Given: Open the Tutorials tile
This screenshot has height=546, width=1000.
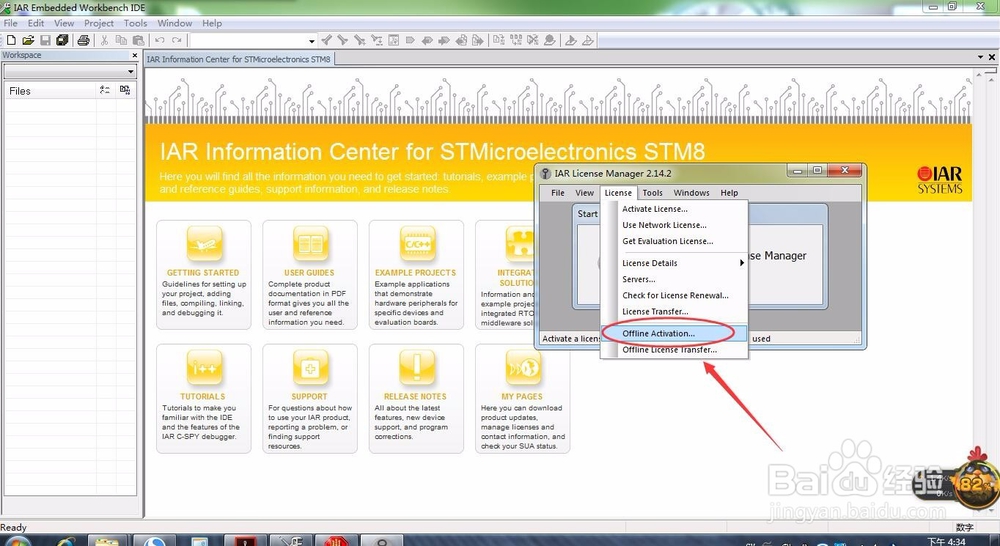Looking at the screenshot, I should 203,399.
